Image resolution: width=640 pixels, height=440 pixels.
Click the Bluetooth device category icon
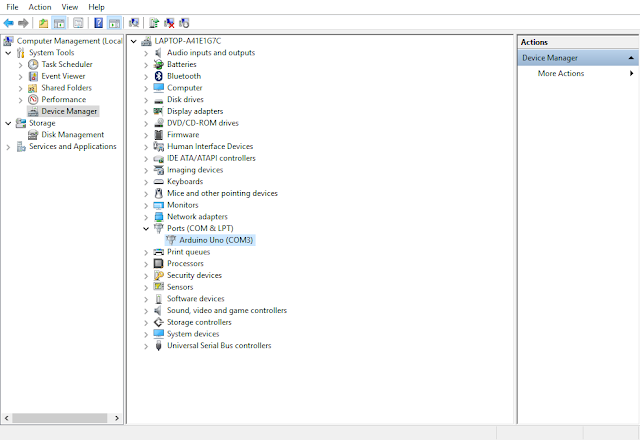[x=158, y=76]
